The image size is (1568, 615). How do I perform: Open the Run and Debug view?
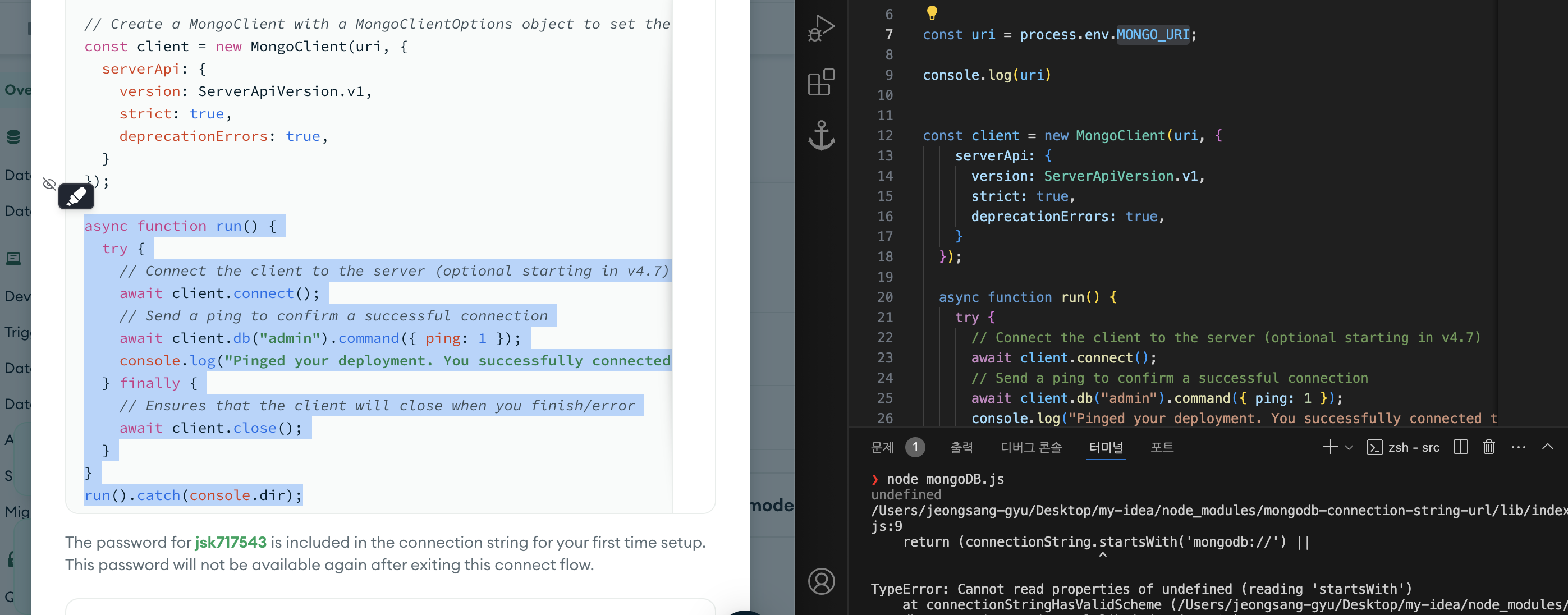(820, 28)
